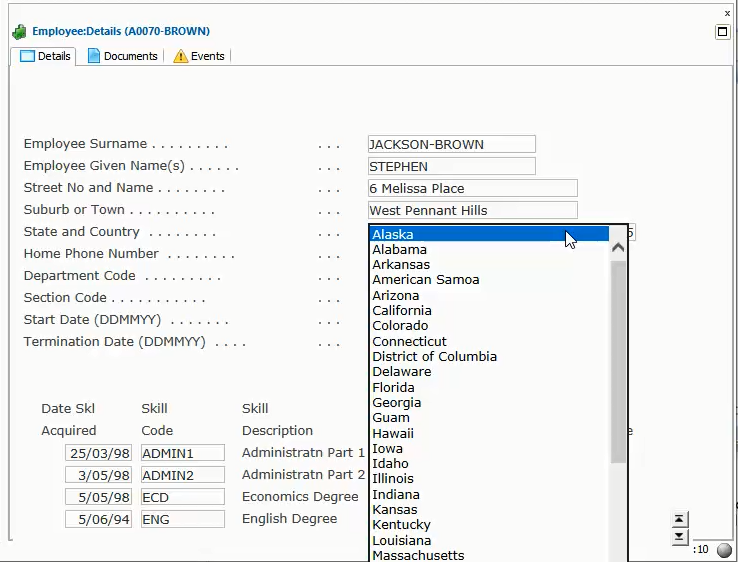Click the 5/06/94 date acquired field
738x562 pixels.
(99, 519)
